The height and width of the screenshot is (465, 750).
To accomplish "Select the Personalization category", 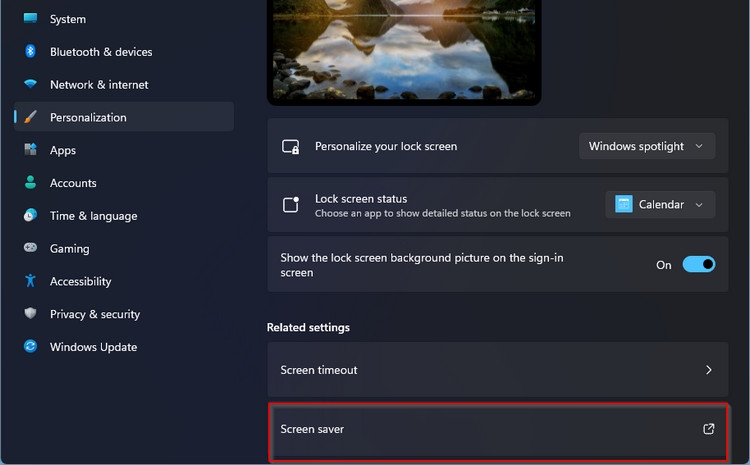I will click(124, 117).
